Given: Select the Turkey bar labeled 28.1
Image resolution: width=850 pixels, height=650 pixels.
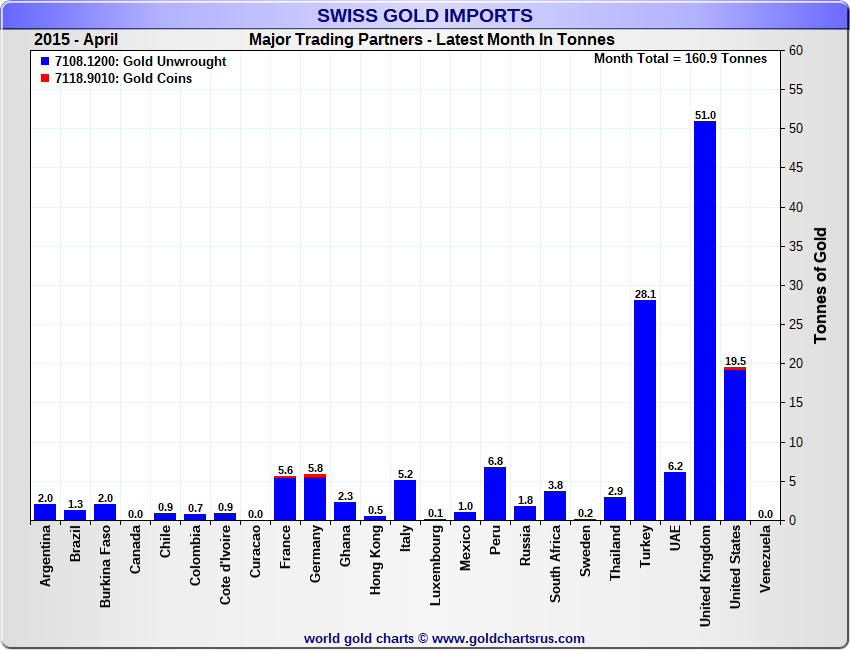Looking at the screenshot, I should (645, 410).
